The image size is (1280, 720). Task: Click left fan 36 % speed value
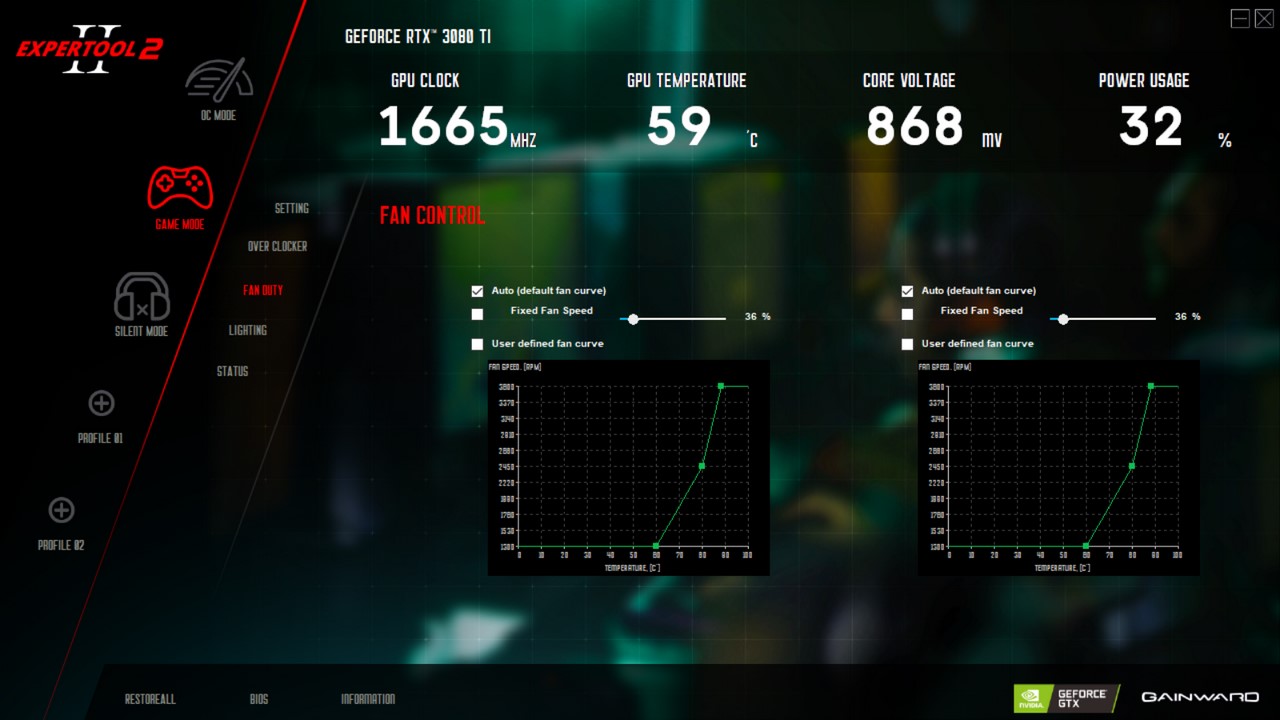757,316
